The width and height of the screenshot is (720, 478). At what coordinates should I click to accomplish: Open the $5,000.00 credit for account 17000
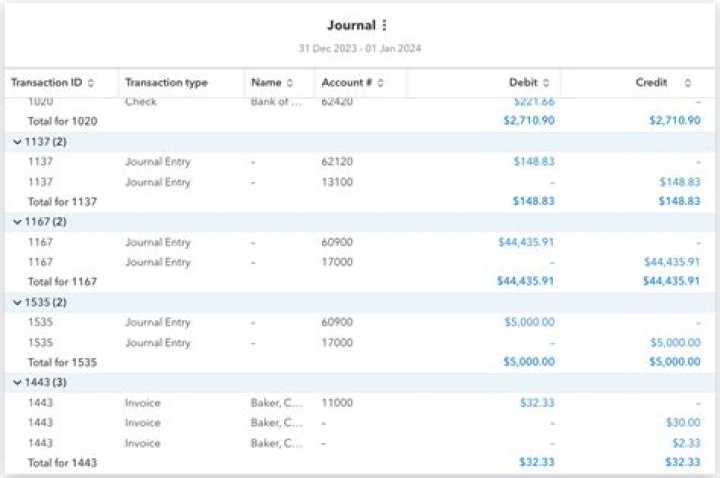tap(676, 343)
